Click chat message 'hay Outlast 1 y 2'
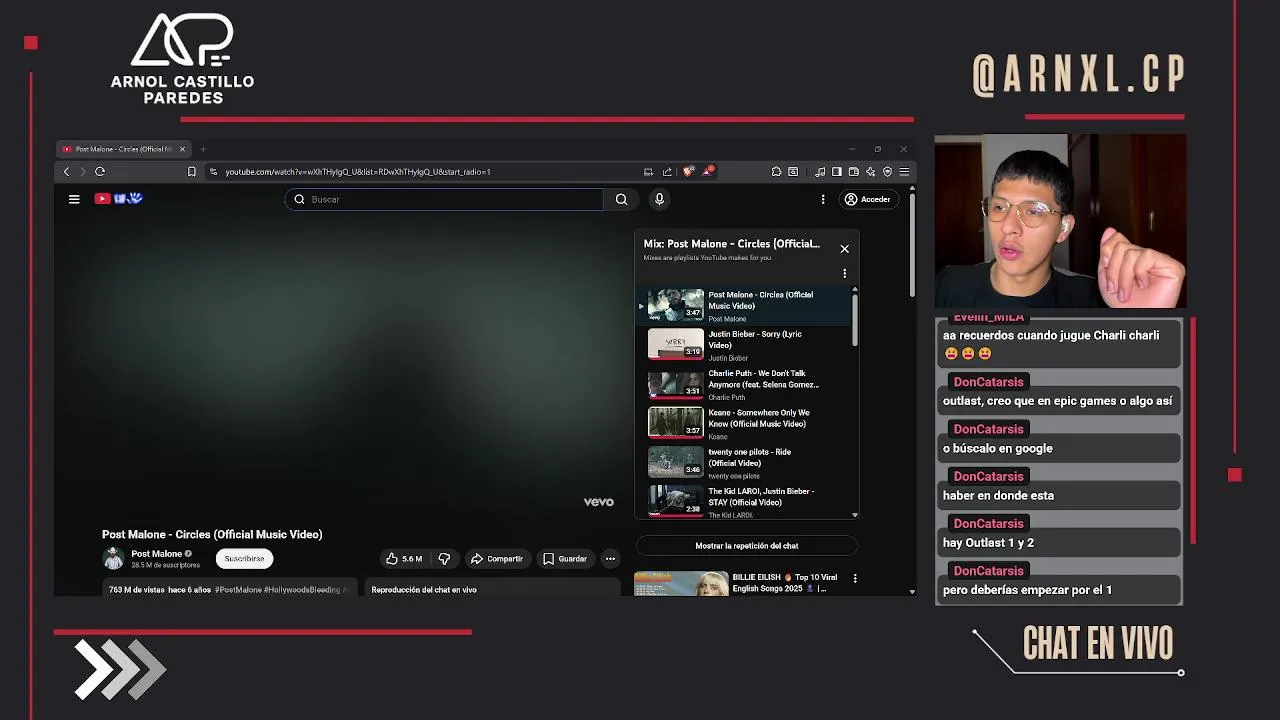Image resolution: width=1280 pixels, height=720 pixels. click(x=988, y=542)
